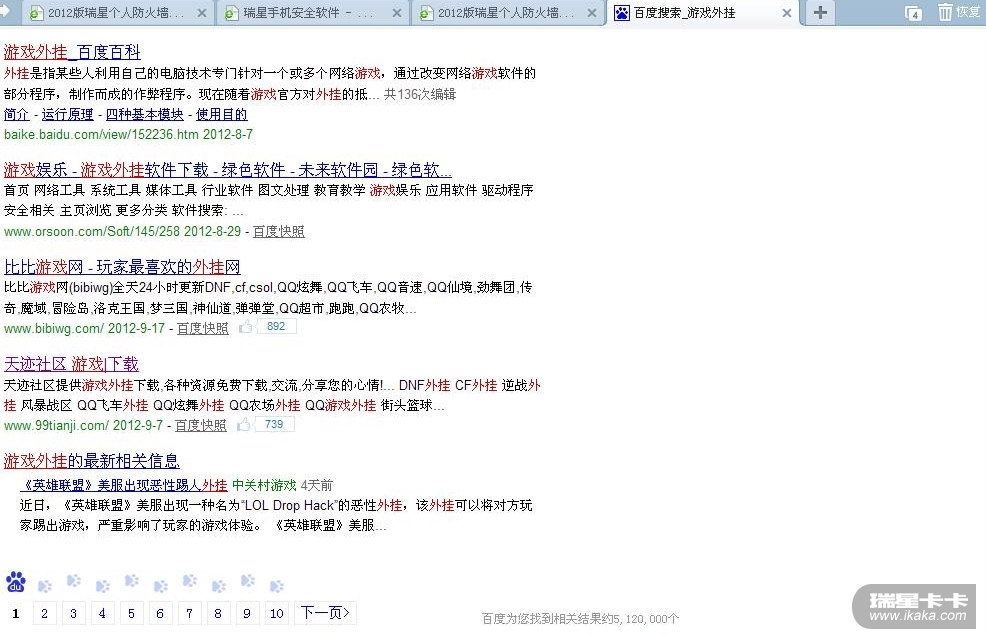The width and height of the screenshot is (986, 636).
Task: Open the 使用目的 sublink
Action: point(221,114)
